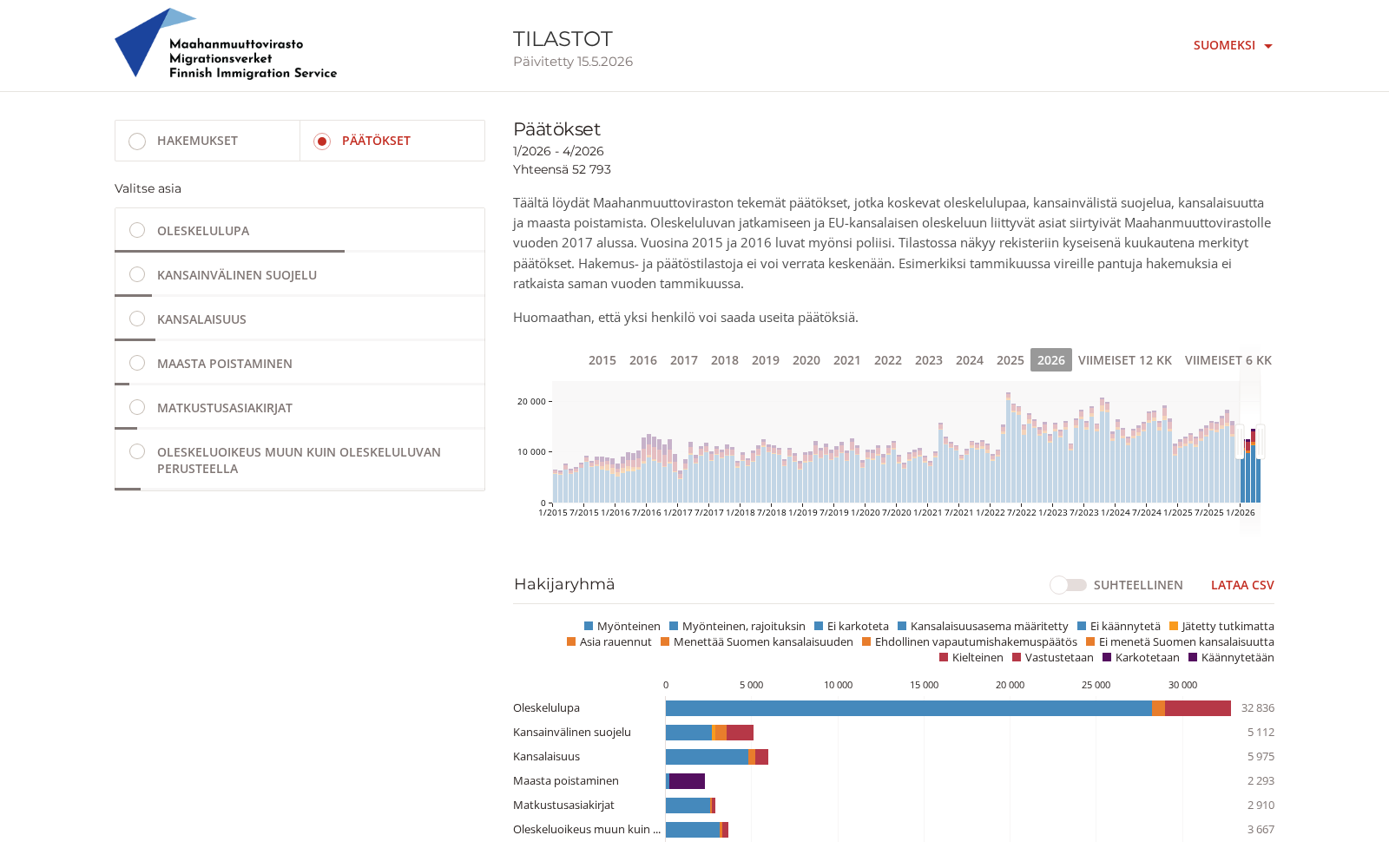
Task: Click the Karkotetaan legend color swatch
Action: (x=1107, y=657)
